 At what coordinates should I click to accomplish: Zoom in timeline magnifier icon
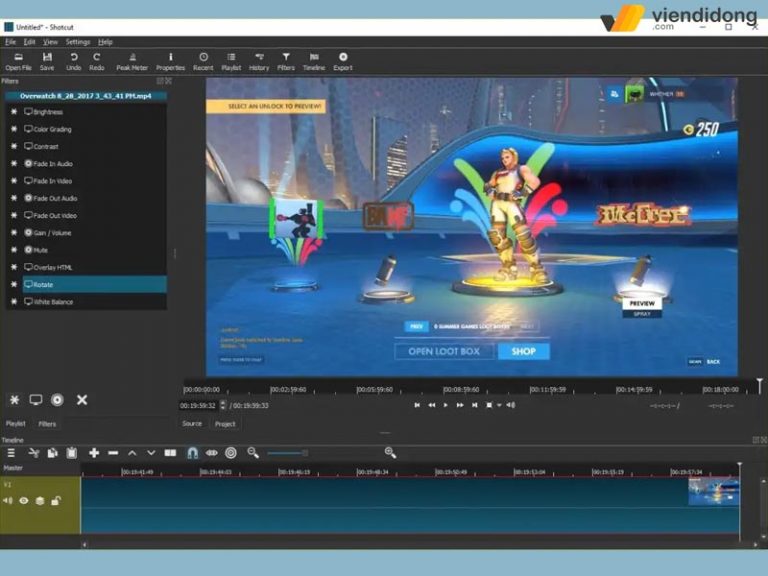pyautogui.click(x=390, y=453)
